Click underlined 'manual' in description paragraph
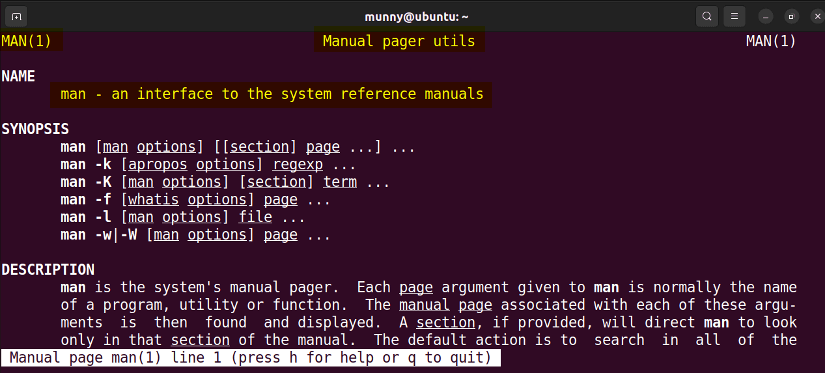This screenshot has height=373, width=825. [425, 305]
